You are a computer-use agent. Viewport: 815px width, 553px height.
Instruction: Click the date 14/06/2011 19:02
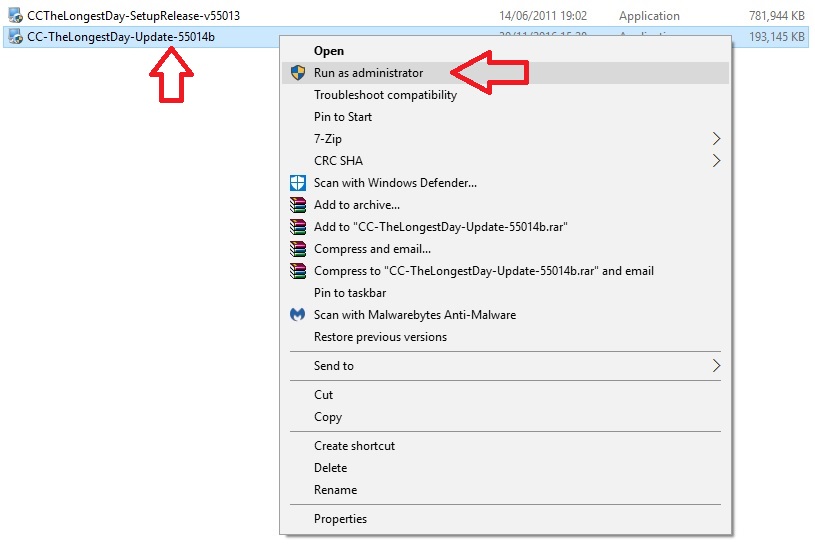(x=543, y=16)
